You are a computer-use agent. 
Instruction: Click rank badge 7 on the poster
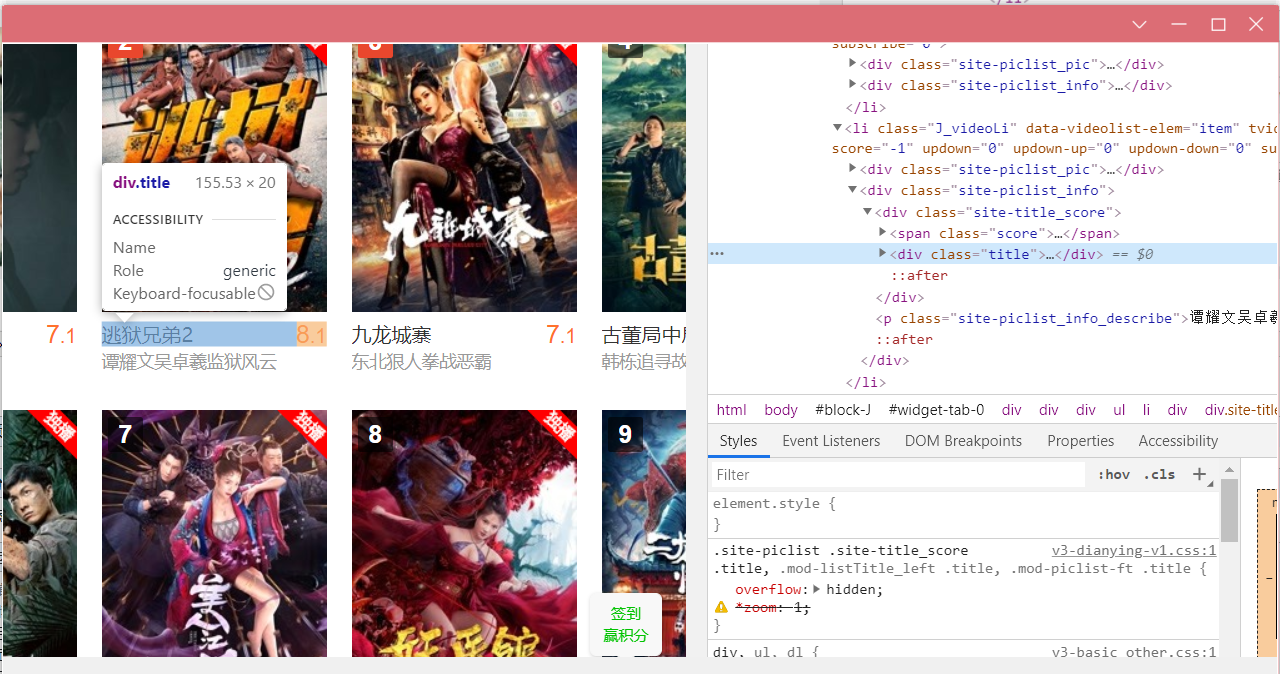point(125,434)
